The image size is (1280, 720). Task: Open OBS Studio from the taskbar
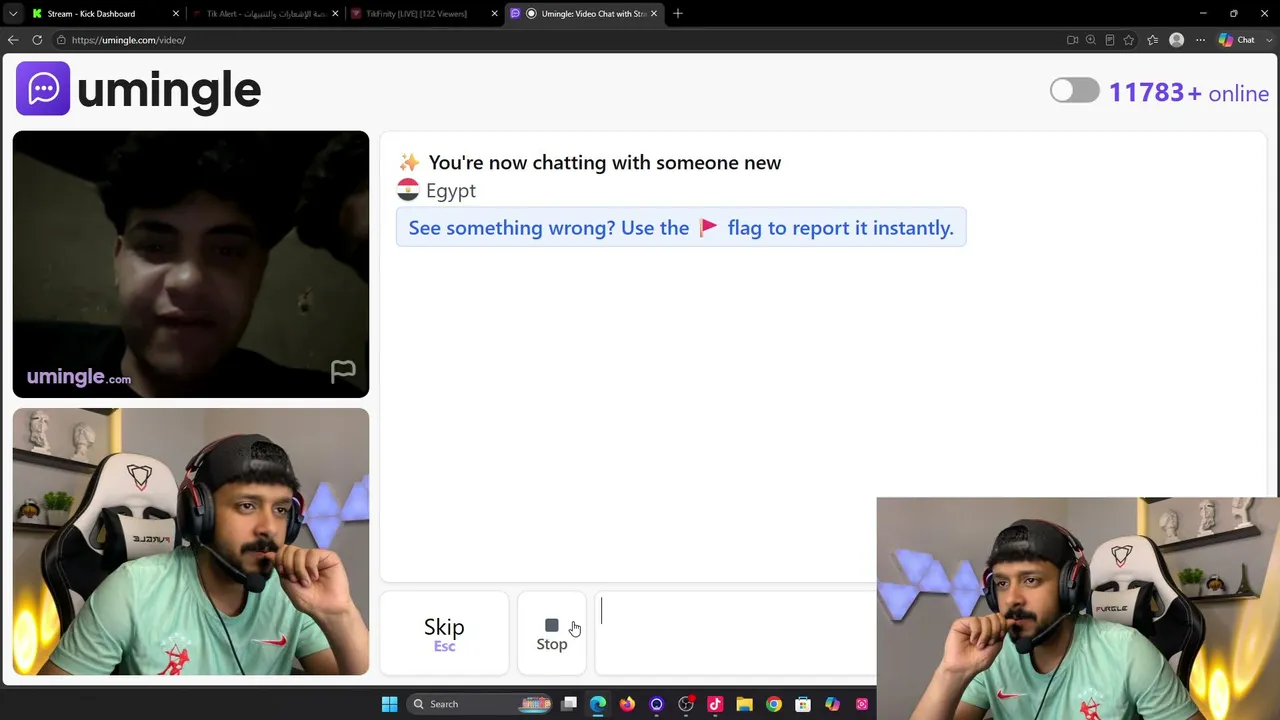point(686,704)
